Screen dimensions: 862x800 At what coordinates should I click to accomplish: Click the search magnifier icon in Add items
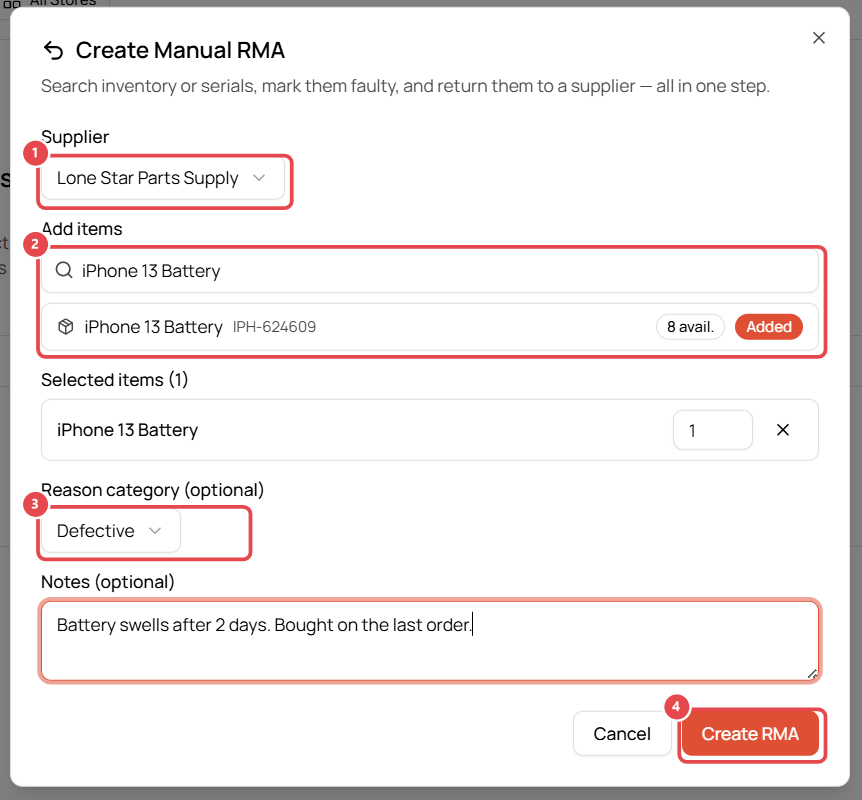click(64, 271)
